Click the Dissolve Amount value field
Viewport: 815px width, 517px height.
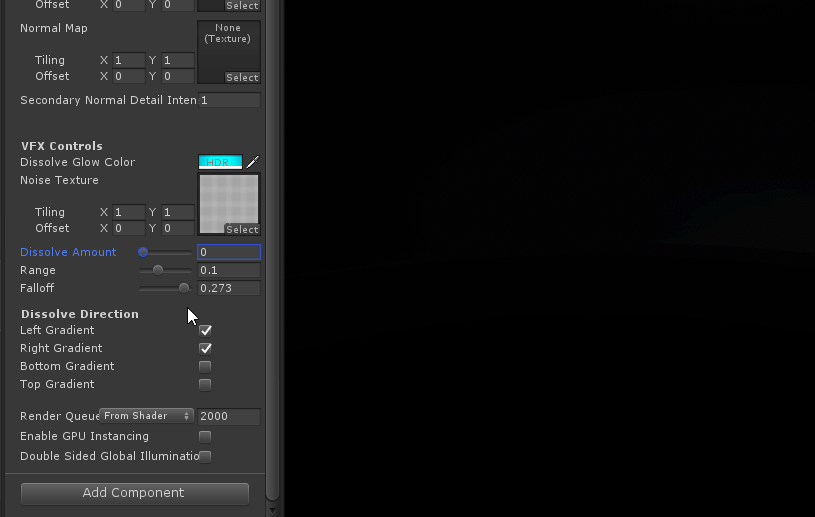[x=229, y=252]
